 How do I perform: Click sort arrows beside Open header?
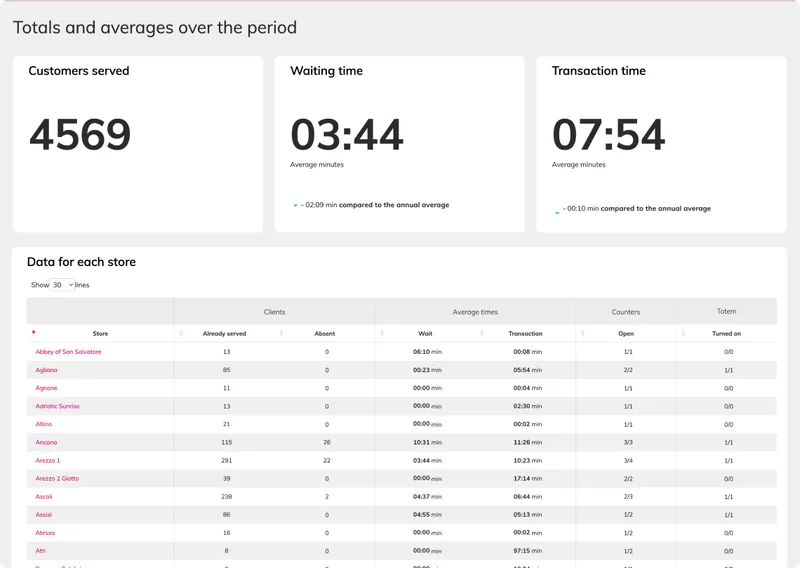pos(582,333)
